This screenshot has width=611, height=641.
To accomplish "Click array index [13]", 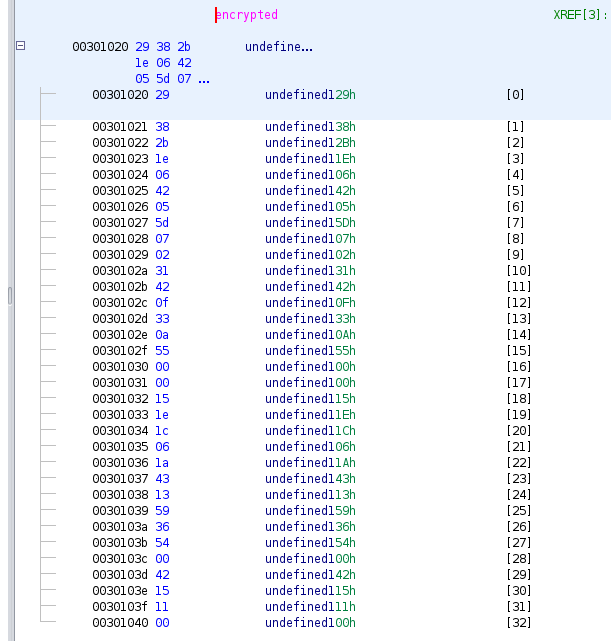I will 518,319.
